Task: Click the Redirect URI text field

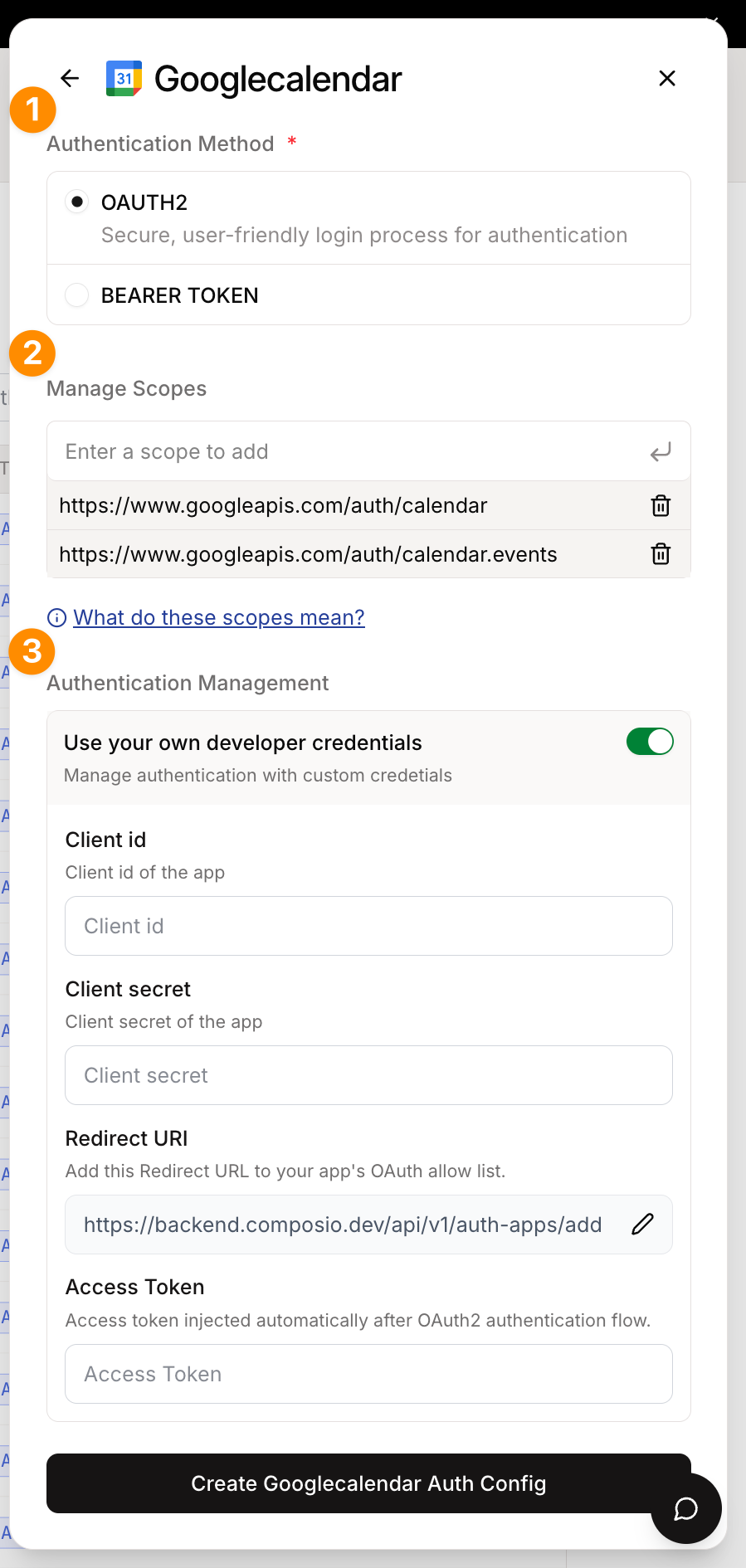Action: point(343,1225)
